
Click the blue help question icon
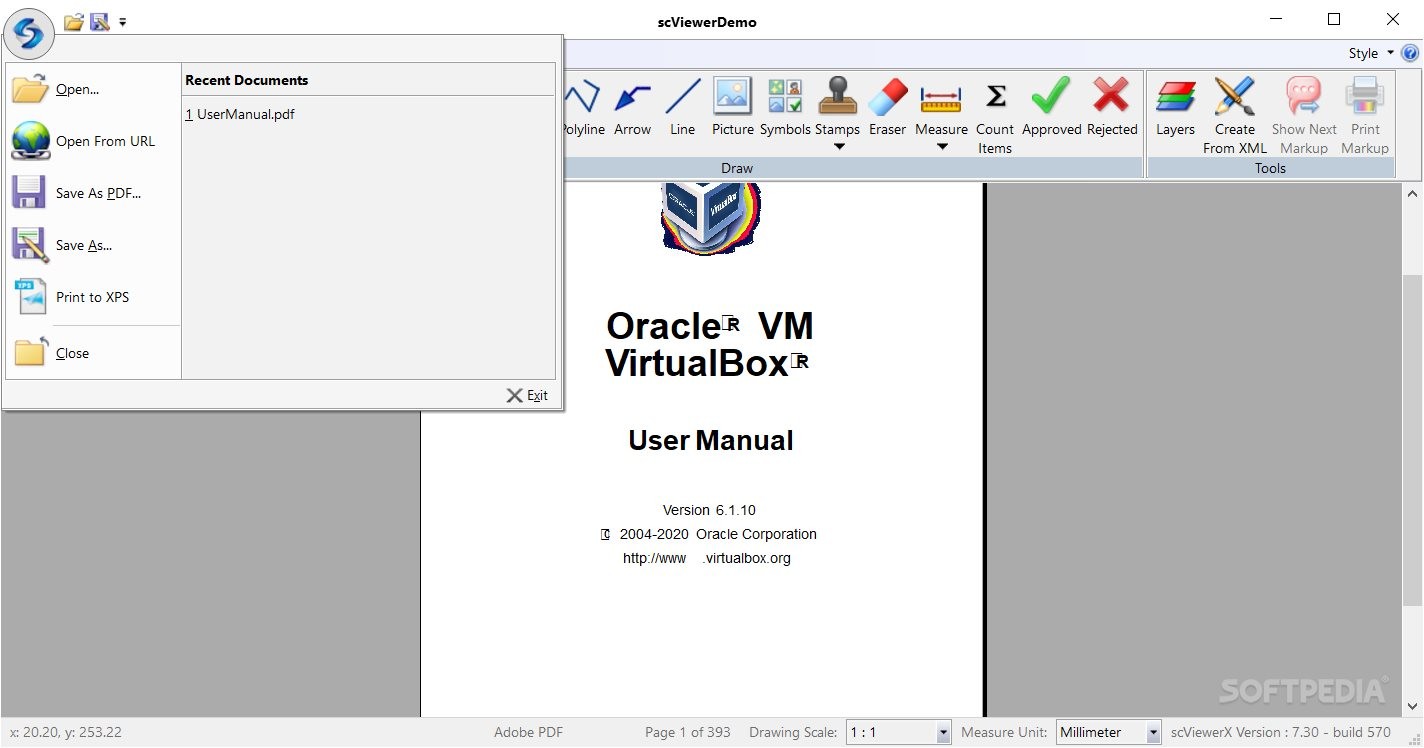pos(1411,54)
